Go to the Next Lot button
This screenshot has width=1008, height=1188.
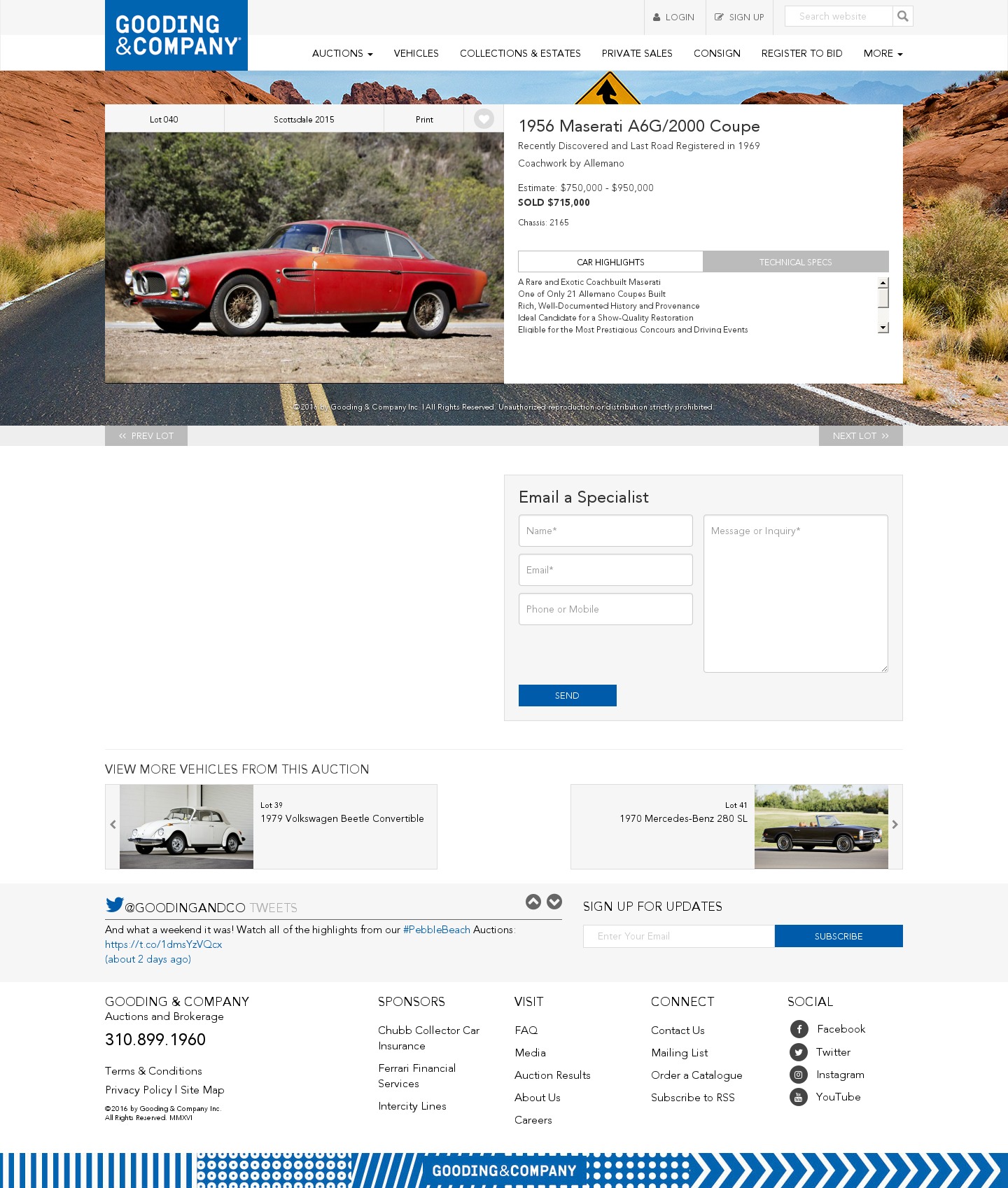coord(861,435)
